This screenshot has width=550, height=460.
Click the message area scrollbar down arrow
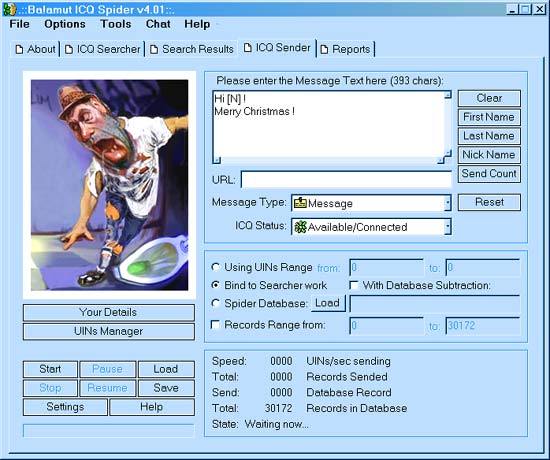tap(448, 154)
